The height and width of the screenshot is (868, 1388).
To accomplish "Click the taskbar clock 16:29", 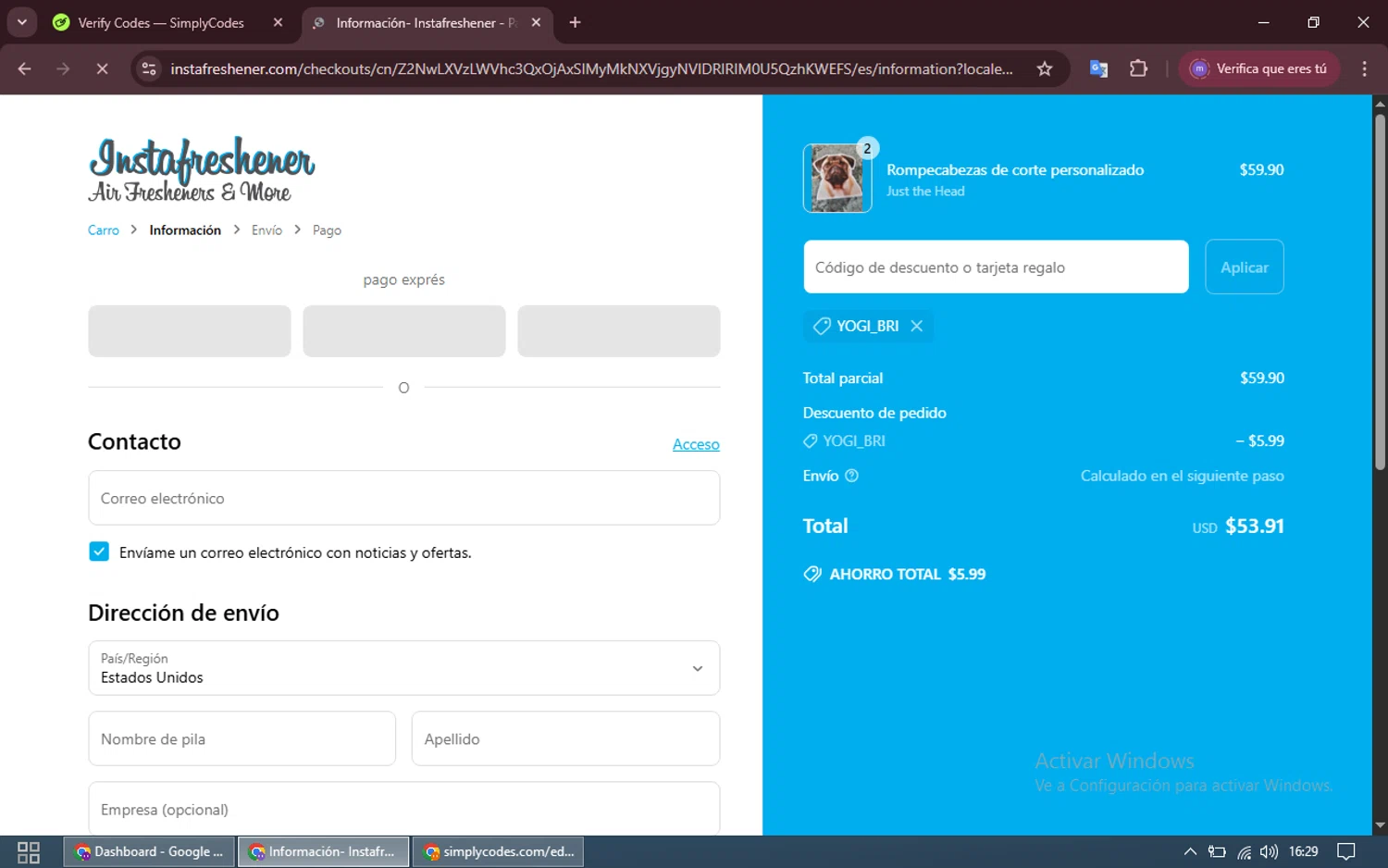I will click(x=1303, y=851).
